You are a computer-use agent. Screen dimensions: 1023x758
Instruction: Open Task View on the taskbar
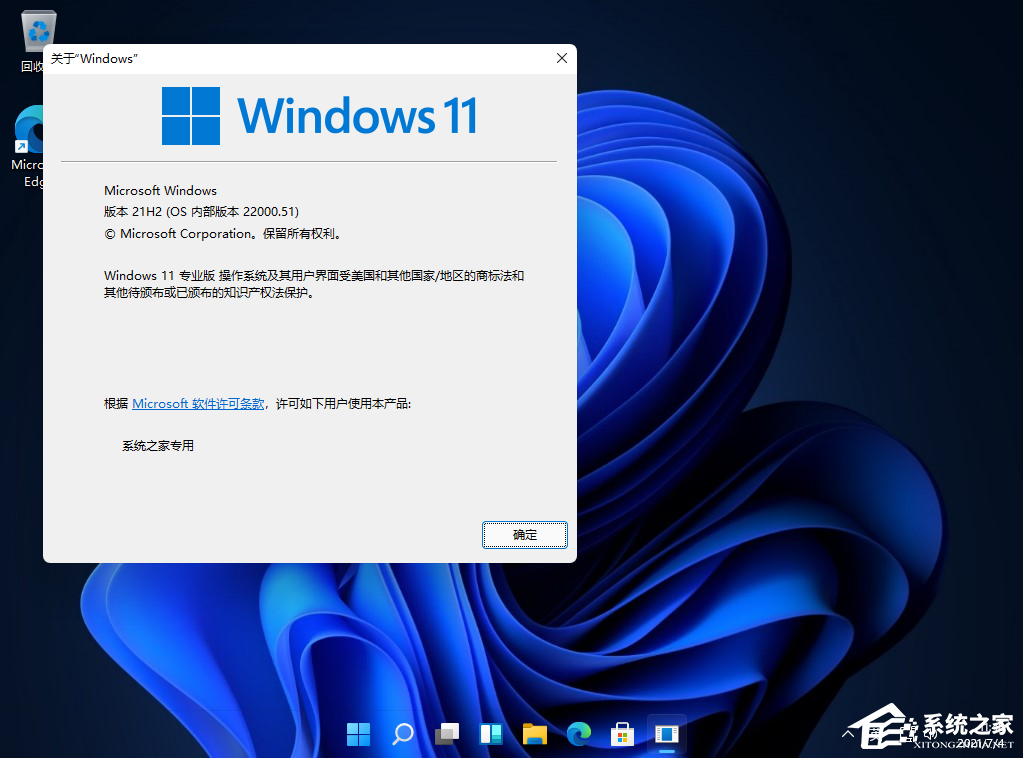(x=446, y=733)
